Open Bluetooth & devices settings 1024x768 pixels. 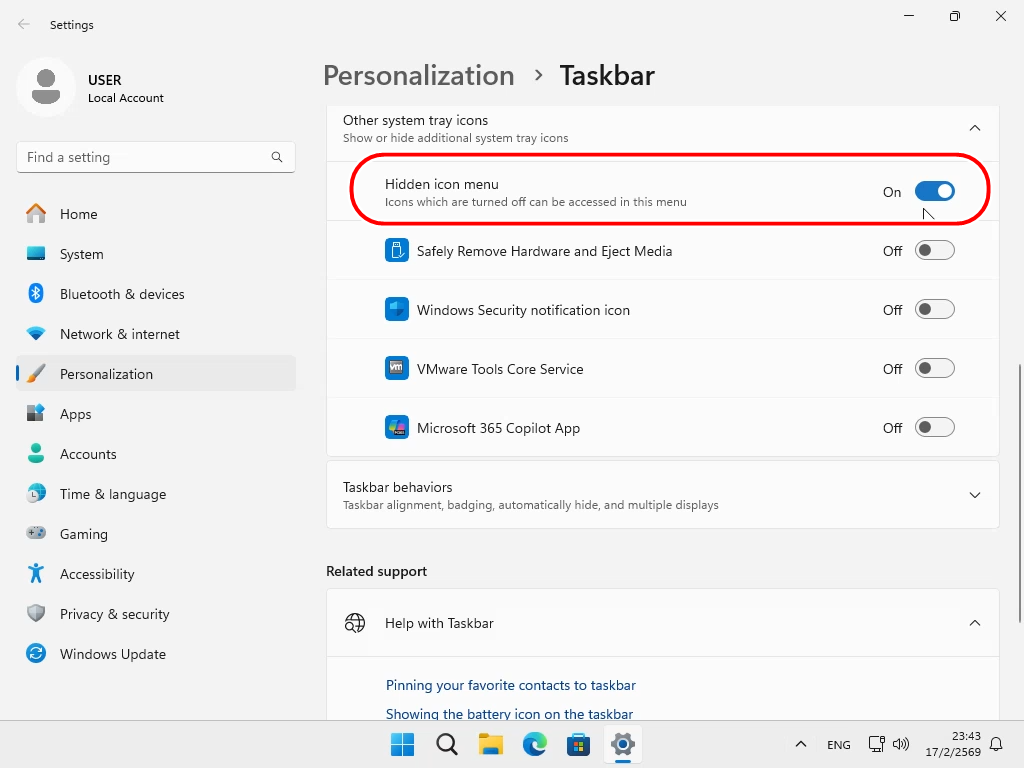tap(122, 294)
